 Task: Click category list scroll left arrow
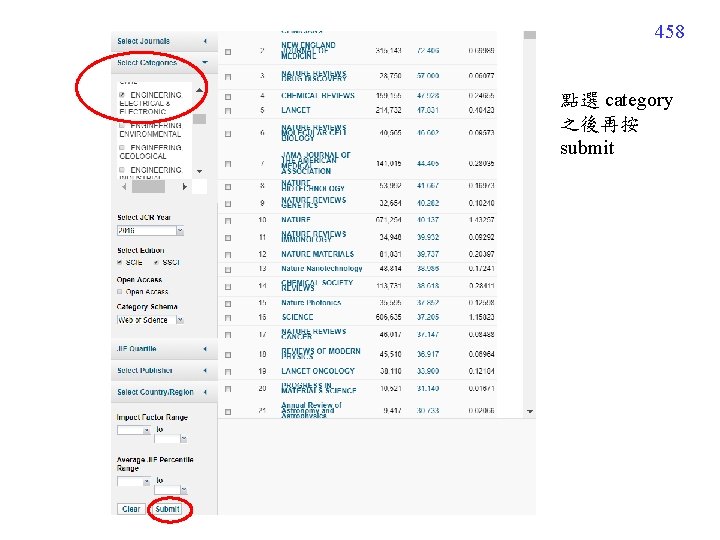pos(124,186)
